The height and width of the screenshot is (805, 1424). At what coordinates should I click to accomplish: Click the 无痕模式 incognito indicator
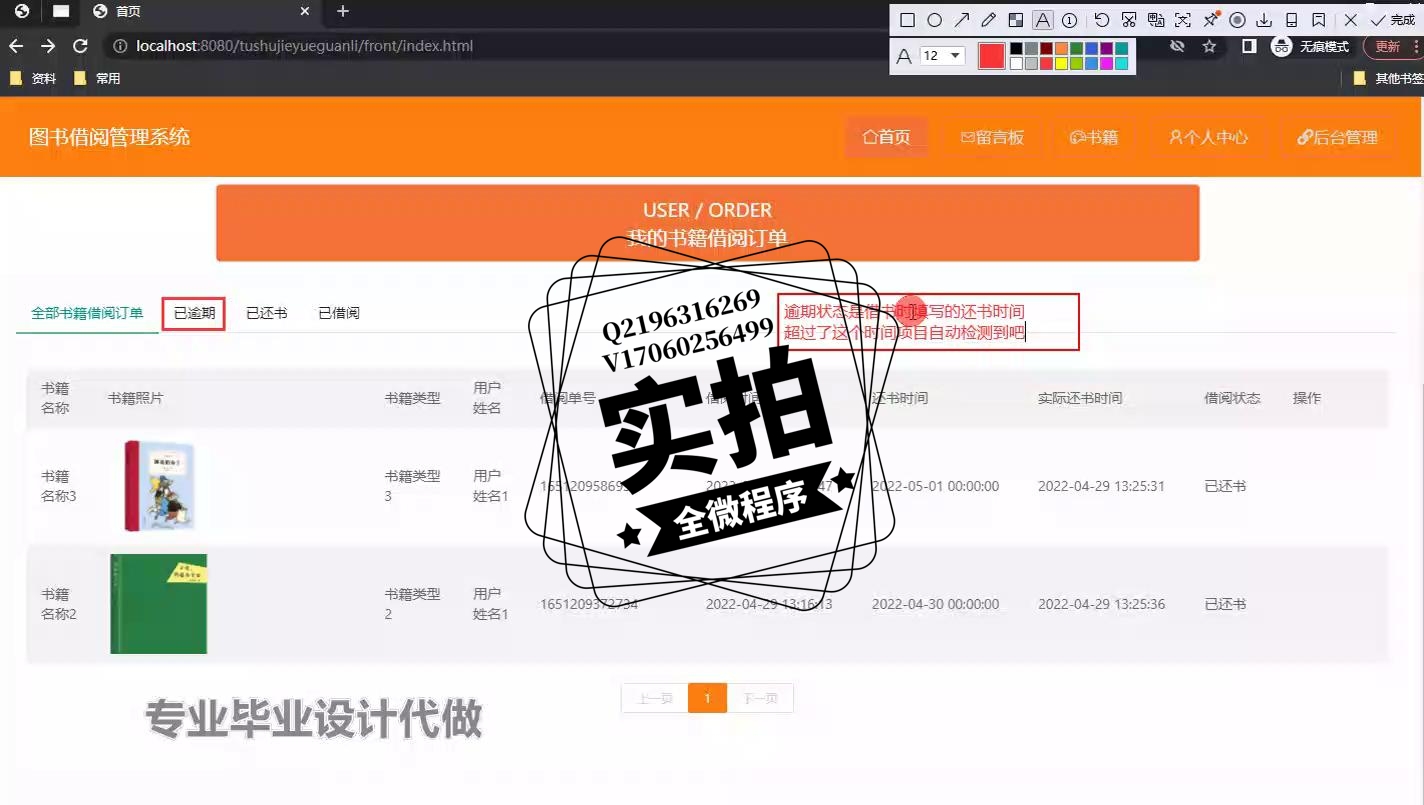pyautogui.click(x=1311, y=46)
